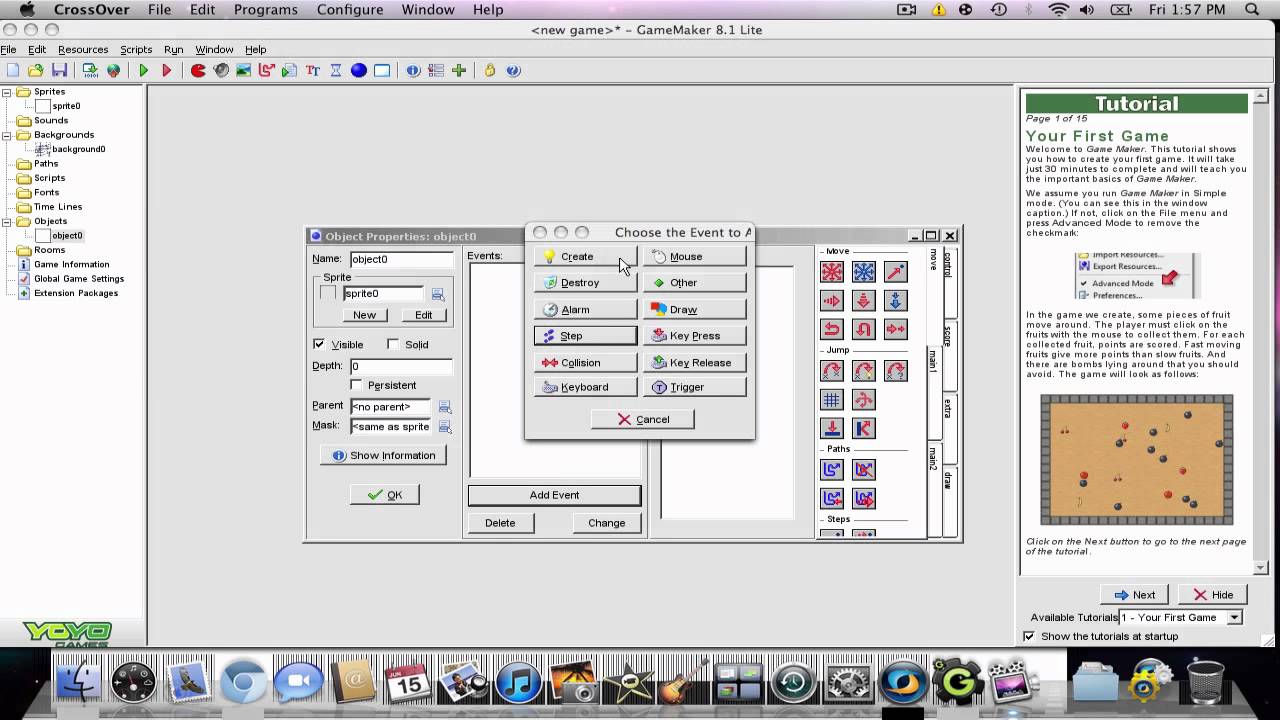Choose the Create event
The height and width of the screenshot is (720, 1280).
[x=585, y=256]
